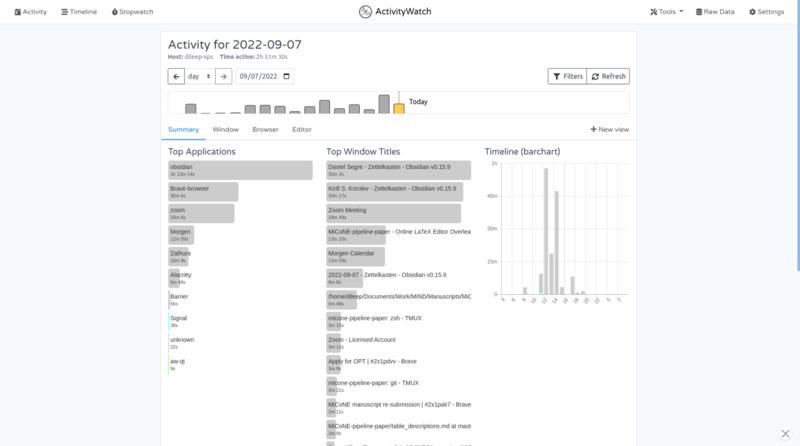Select Alacritty application entry
800x446 pixels.
[180, 278]
